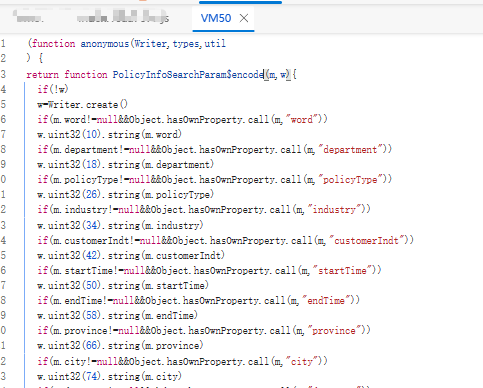Click the 'anonymous' function name
483x388 pixels.
coord(104,44)
